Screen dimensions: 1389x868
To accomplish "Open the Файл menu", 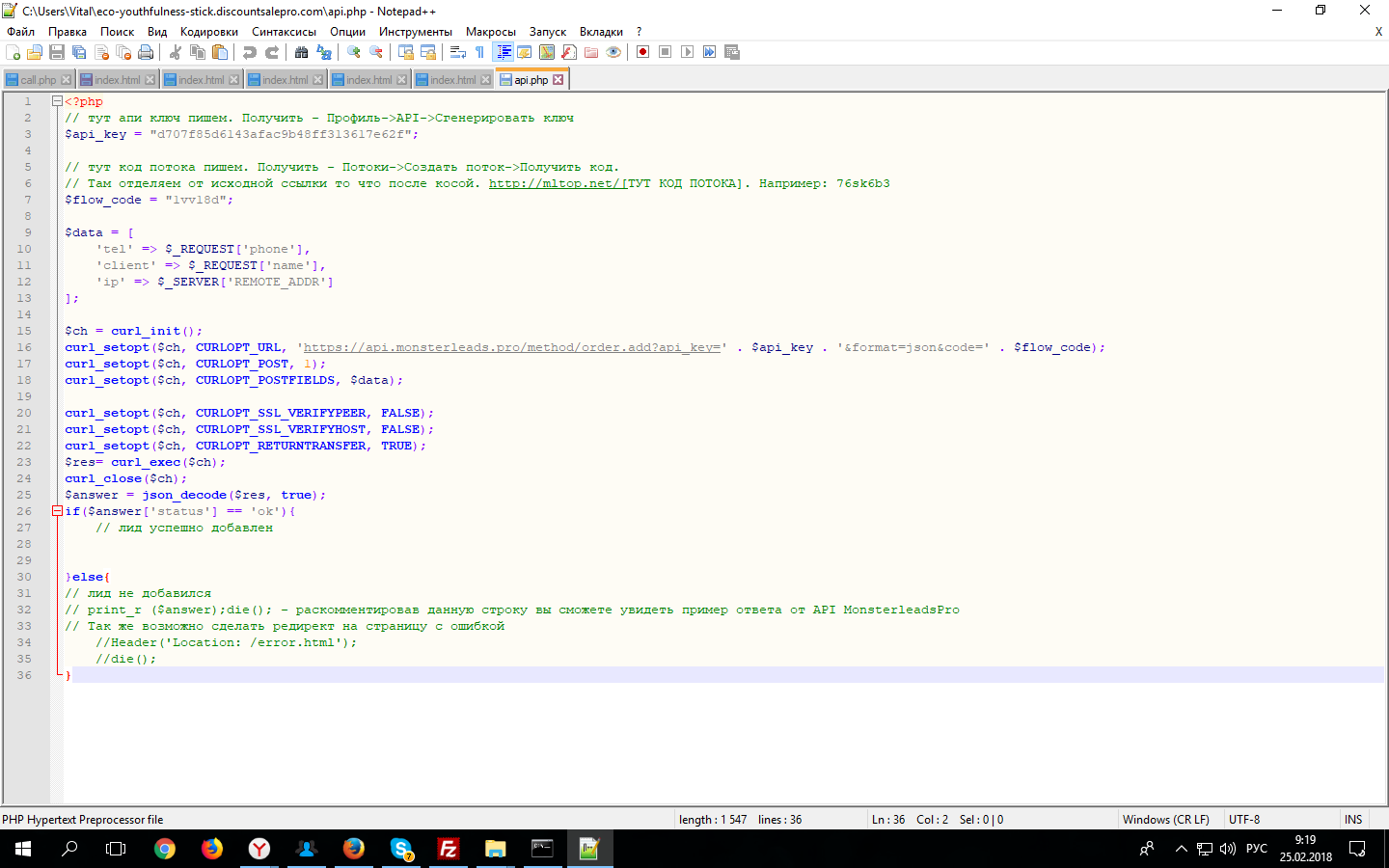I will tap(20, 32).
